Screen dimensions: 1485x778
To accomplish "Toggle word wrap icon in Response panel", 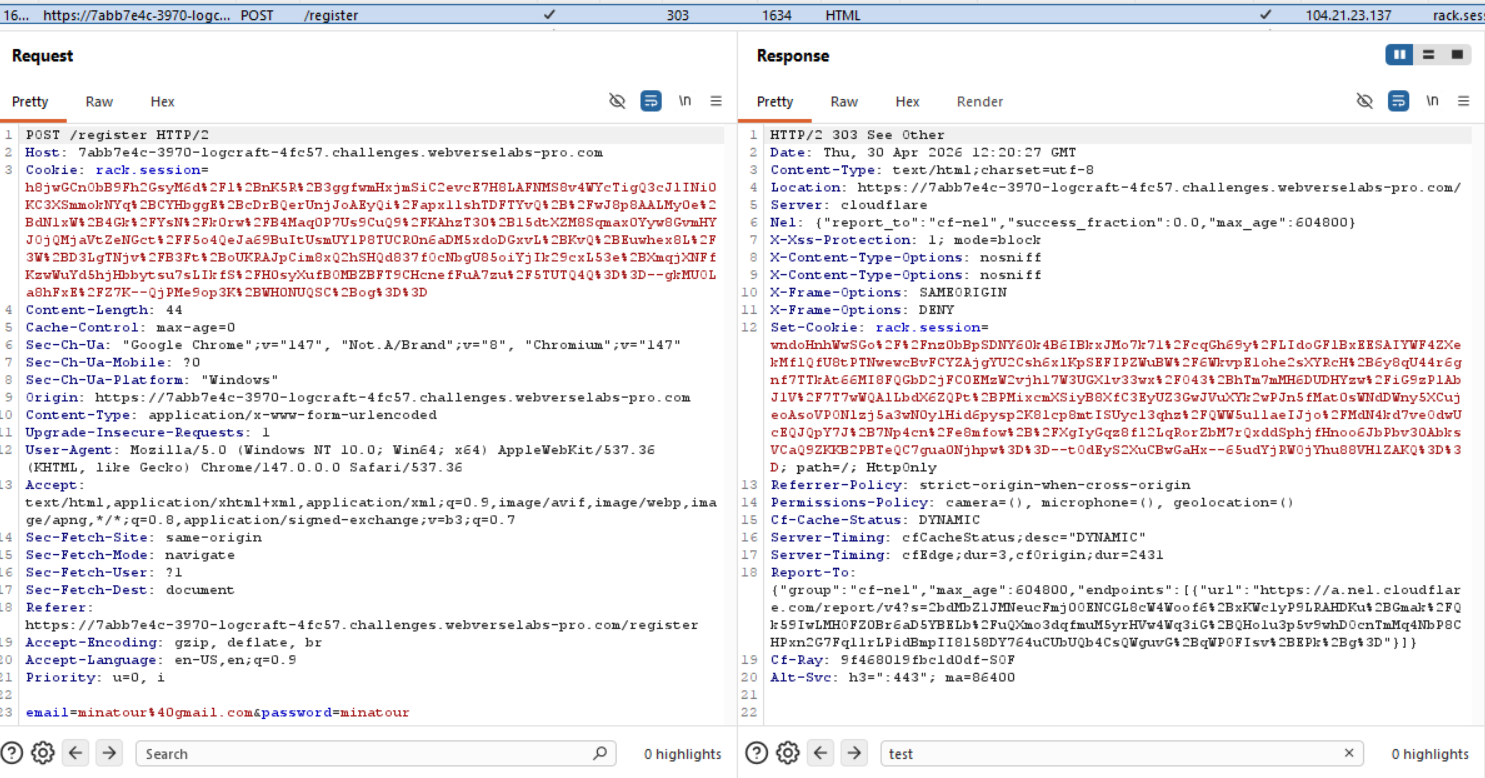I will click(x=1399, y=101).
